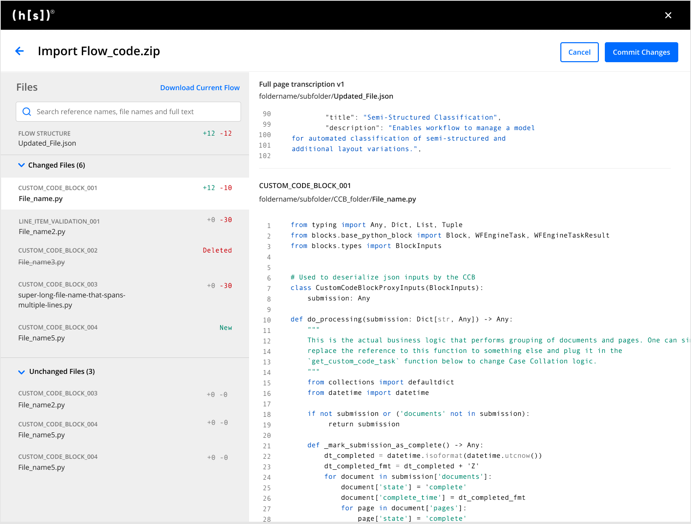Open unchanged CUSTOM_CODE_BLOCK_003 File_name2.py
The height and width of the screenshot is (524, 691).
click(125, 399)
